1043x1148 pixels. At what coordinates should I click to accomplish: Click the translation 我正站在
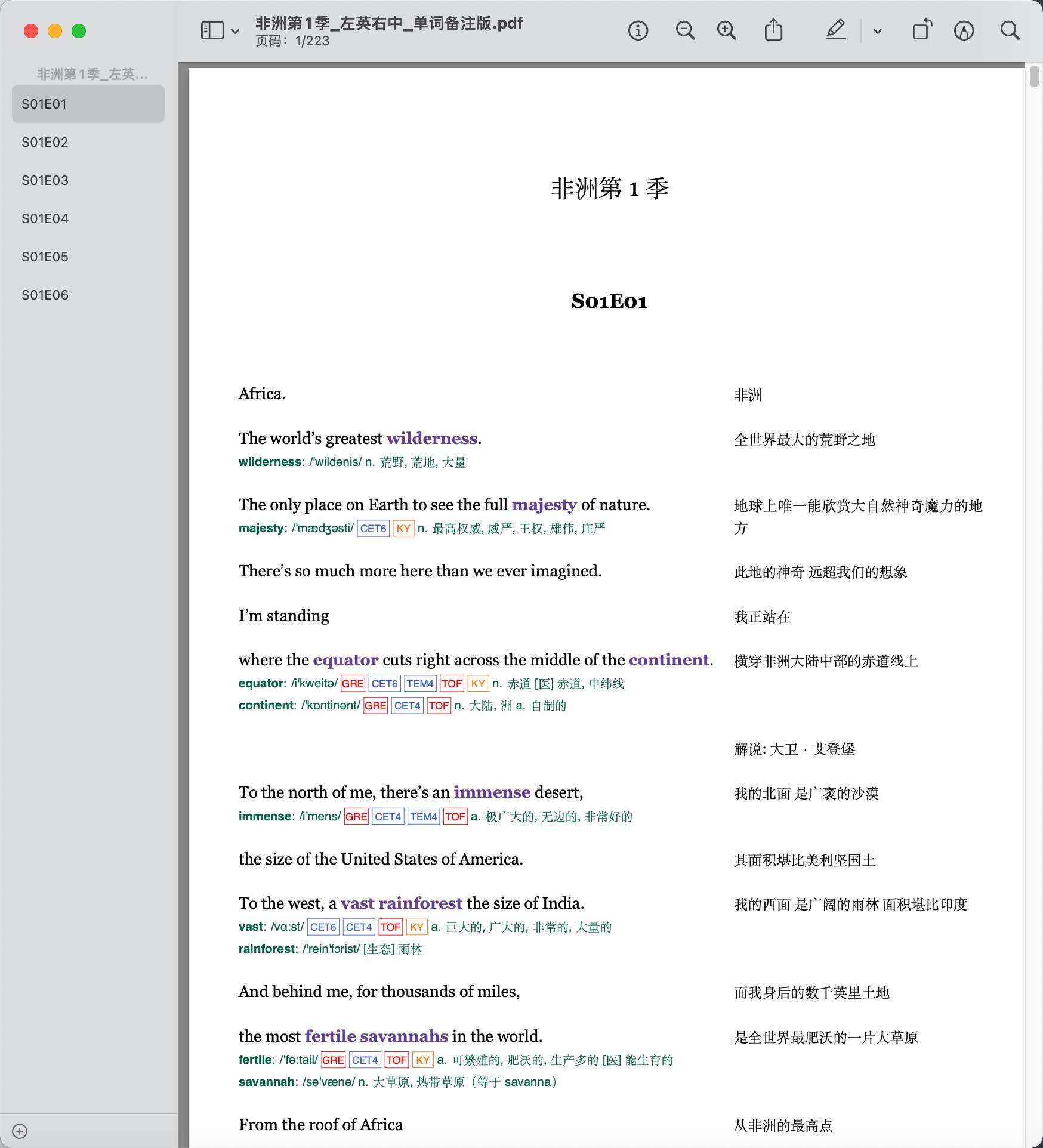[x=762, y=617]
